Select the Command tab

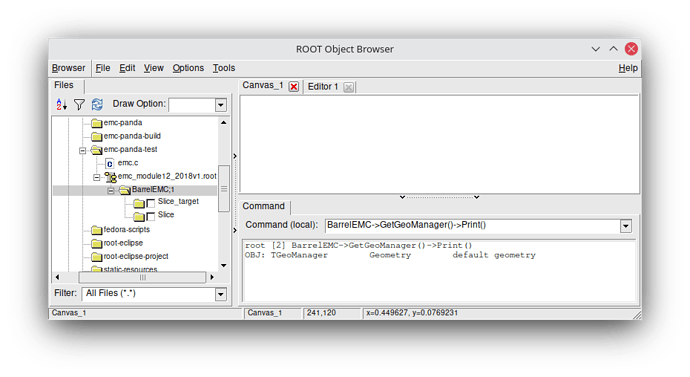[x=264, y=206]
